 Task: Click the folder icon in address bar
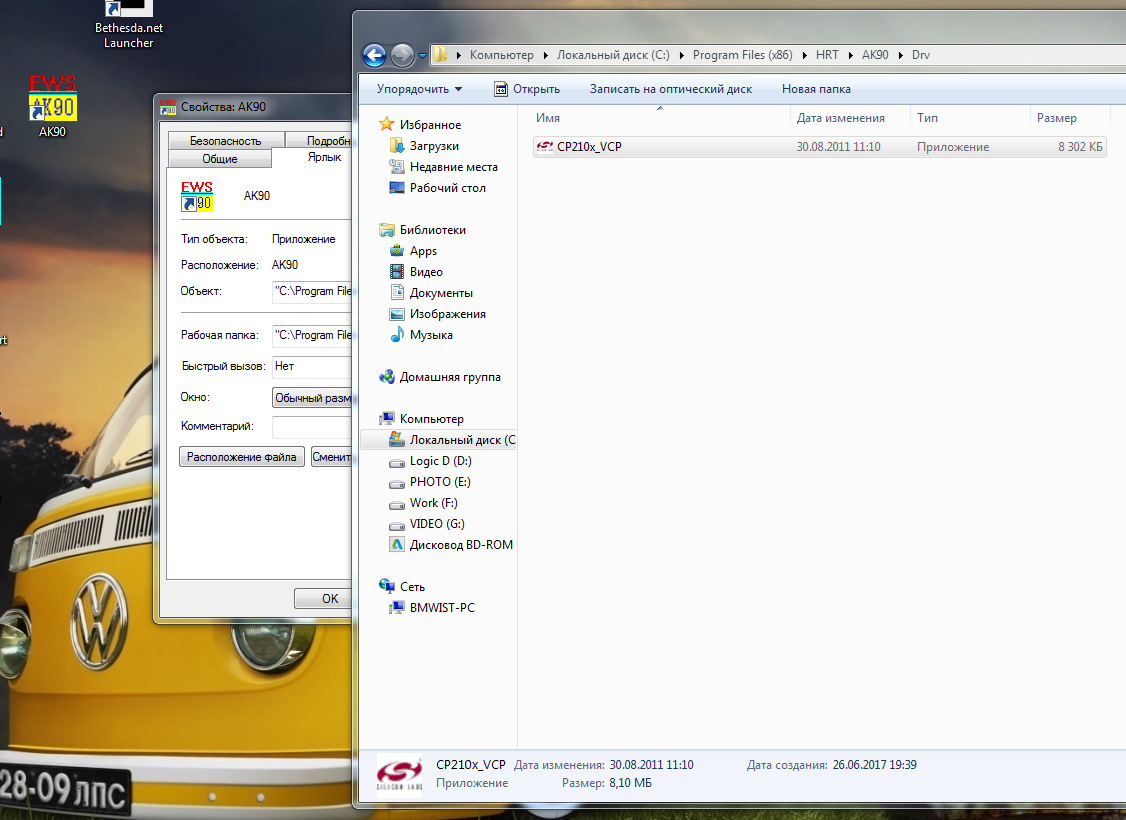coord(440,55)
